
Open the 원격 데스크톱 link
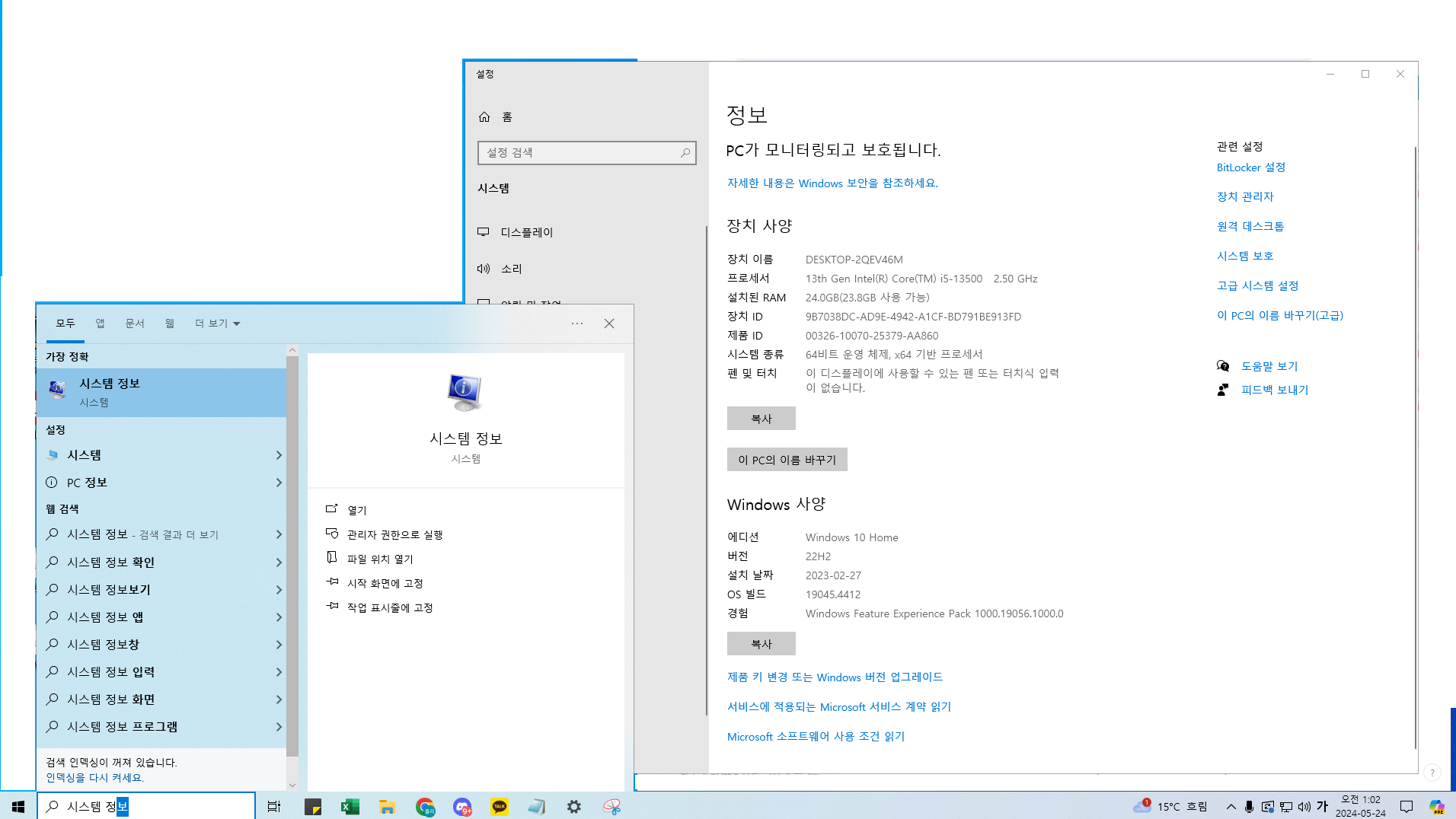point(1250,226)
